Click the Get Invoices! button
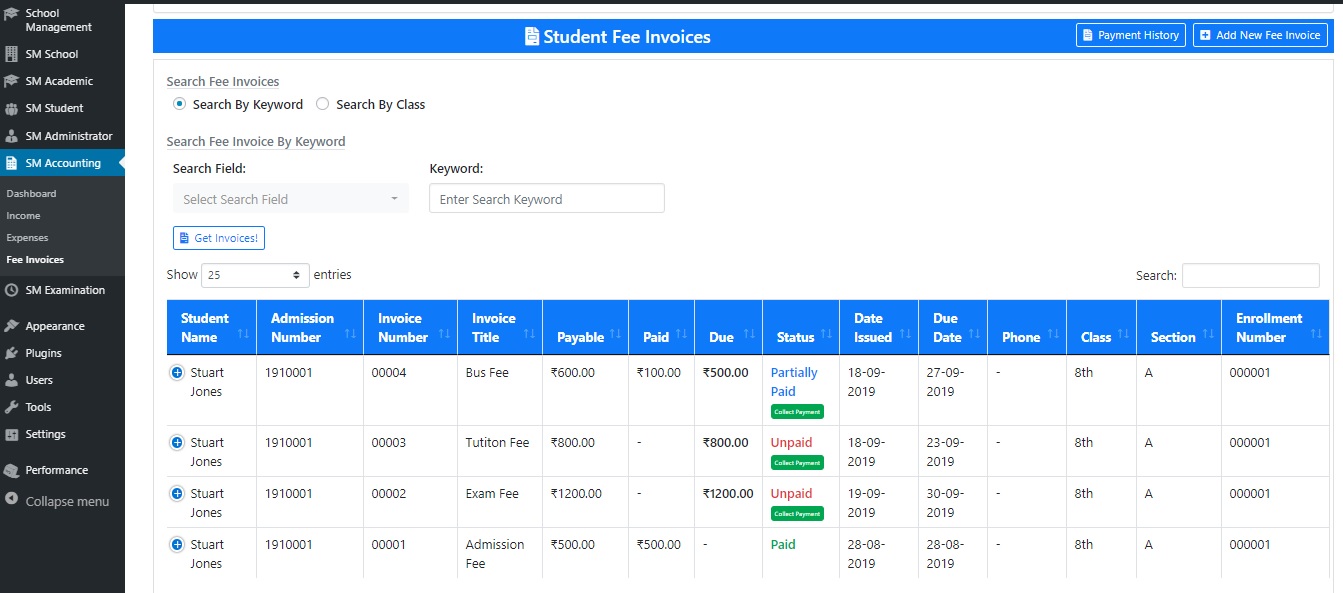 click(218, 237)
